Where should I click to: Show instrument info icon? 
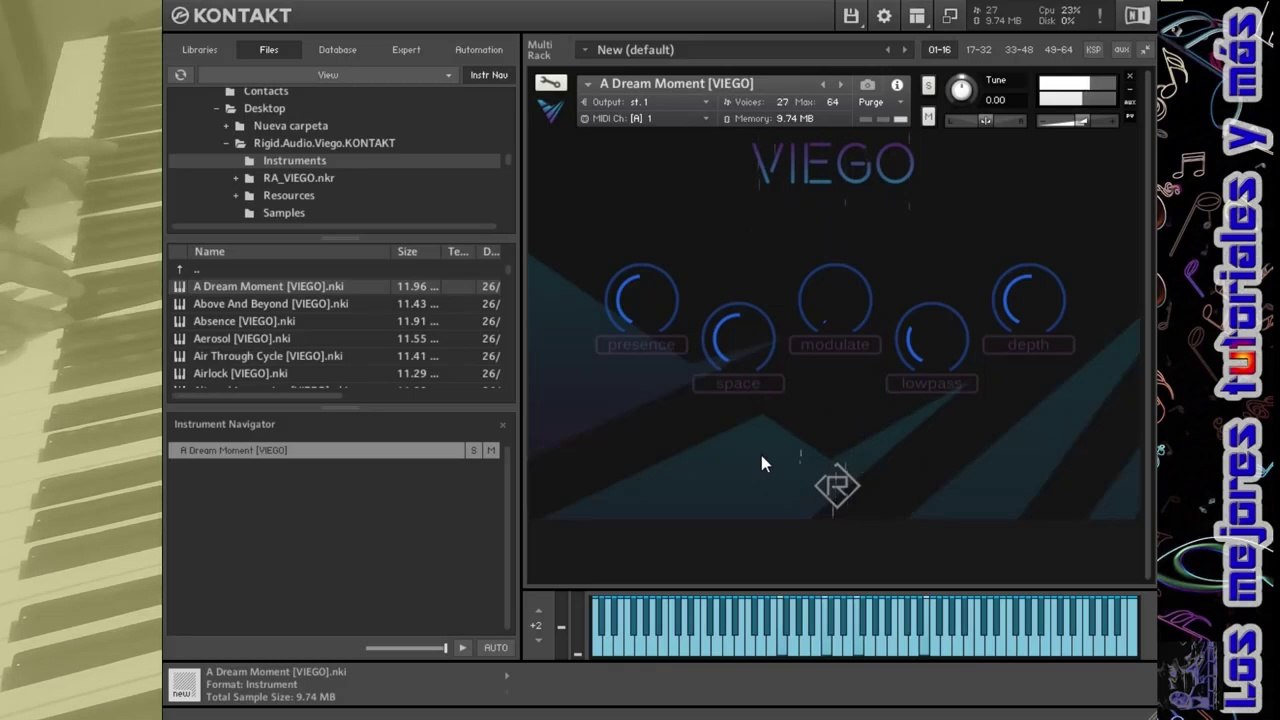897,85
